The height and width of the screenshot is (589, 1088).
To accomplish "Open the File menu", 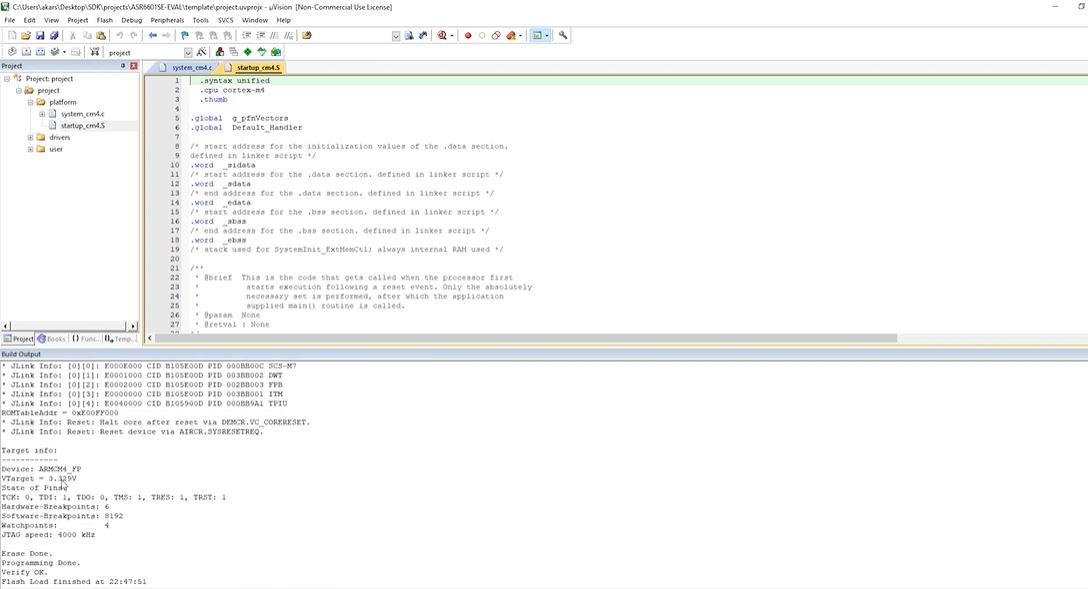I will (10, 20).
